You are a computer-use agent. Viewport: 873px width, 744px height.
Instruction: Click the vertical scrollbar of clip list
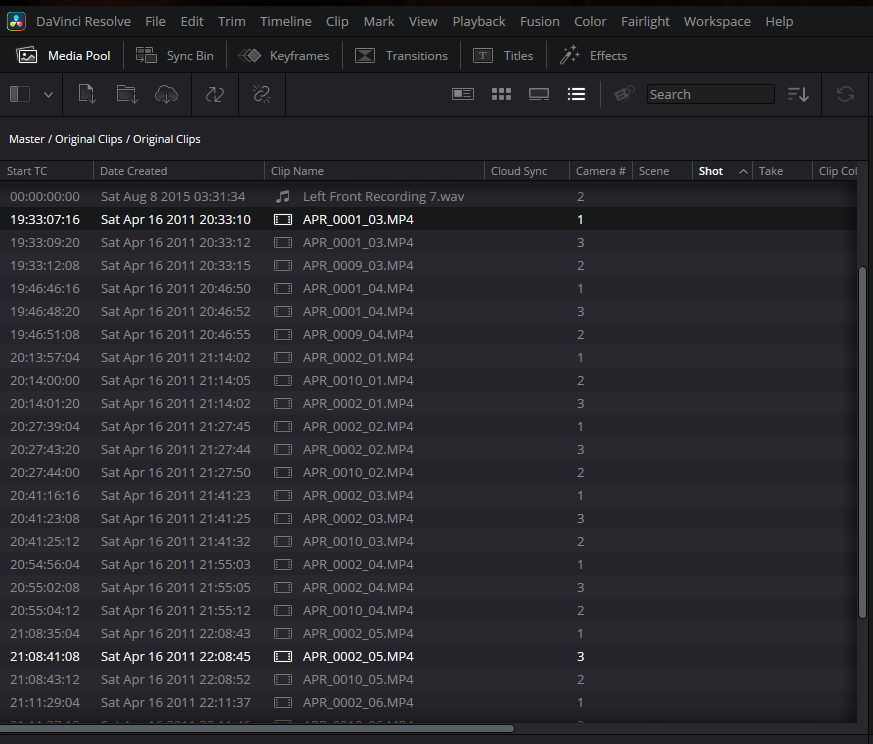pos(862,443)
